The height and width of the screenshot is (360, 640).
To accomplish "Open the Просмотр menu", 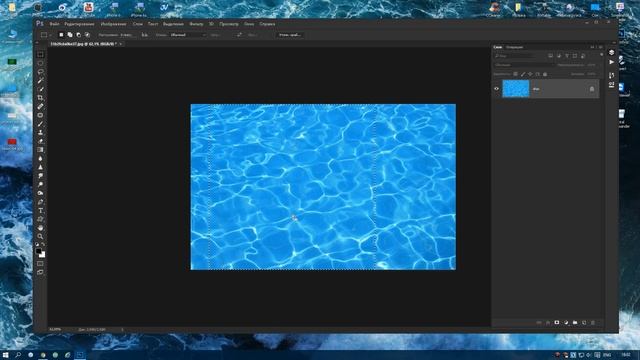I will (229, 24).
